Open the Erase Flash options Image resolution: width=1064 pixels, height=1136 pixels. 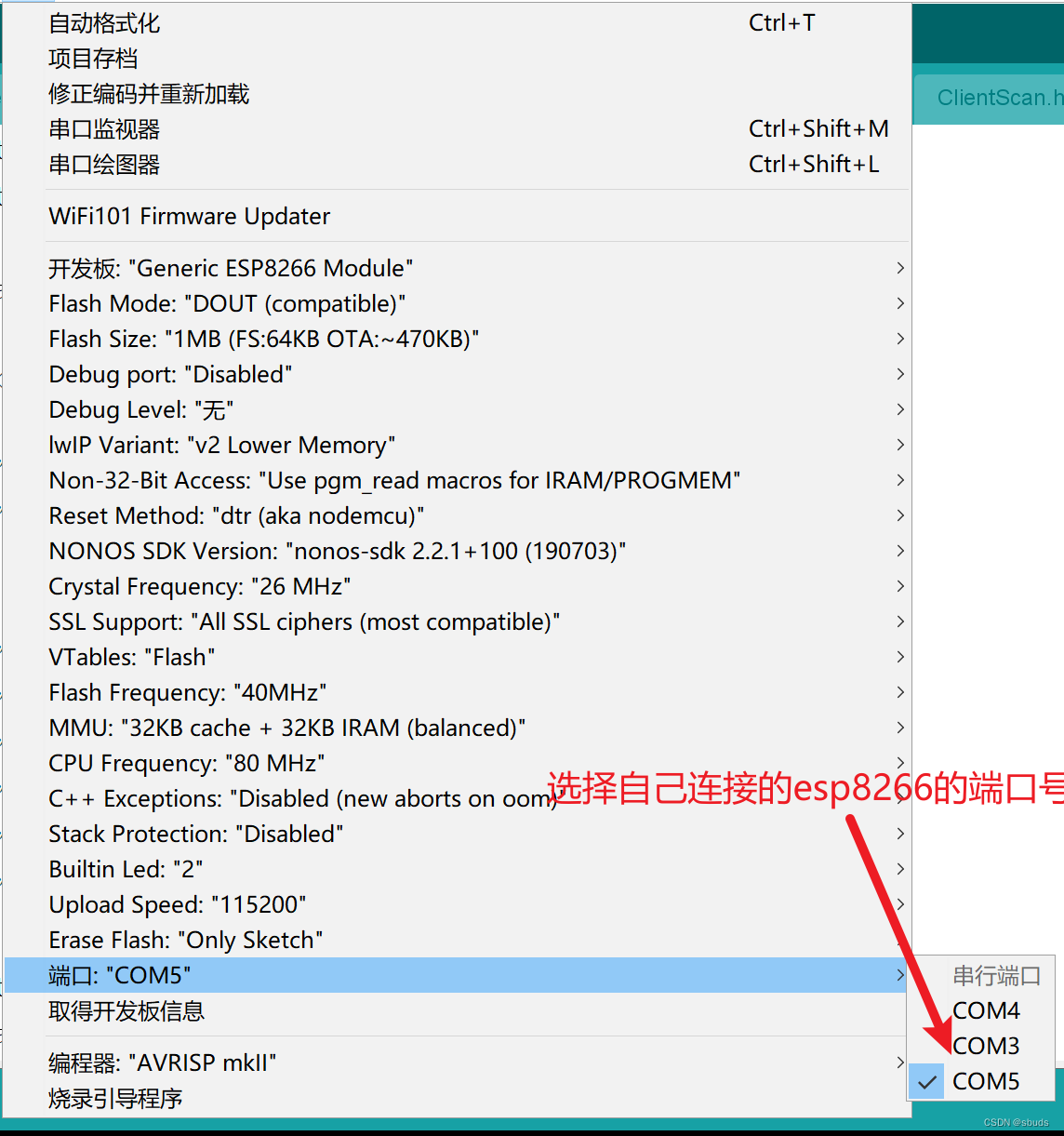coord(185,940)
